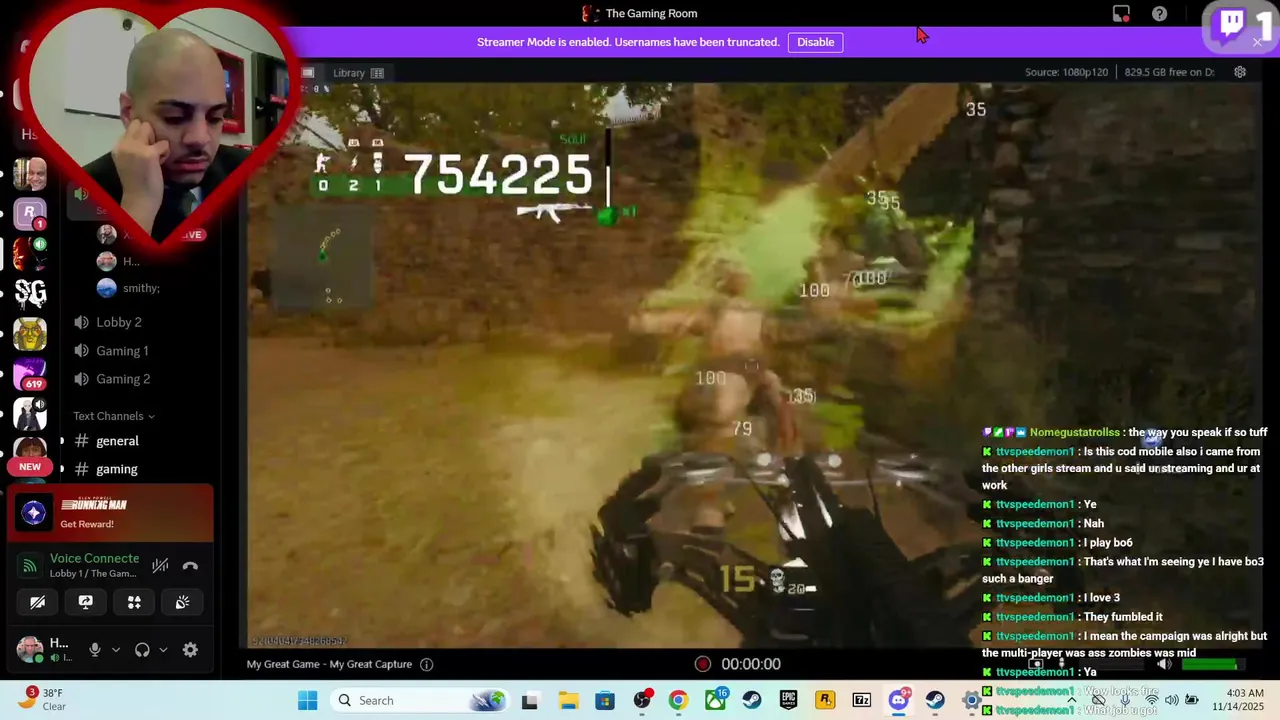
Task: Open the server with 619 badge
Action: coord(30,373)
